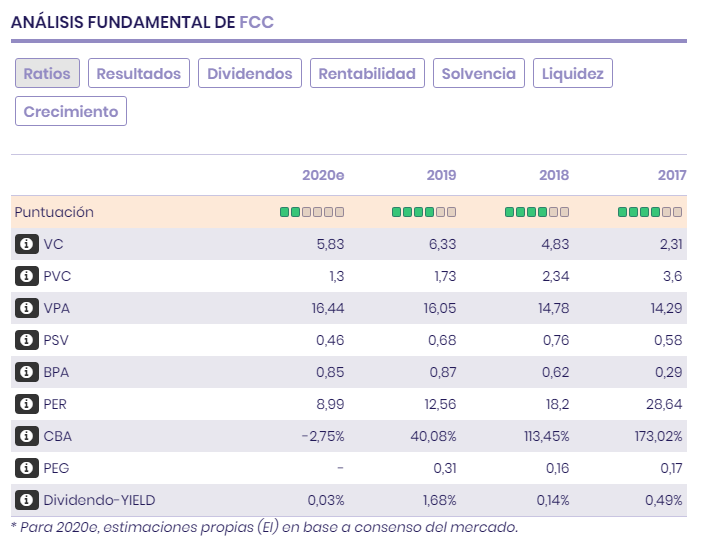Open the Dividendos tab
702x542 pixels.
click(250, 73)
